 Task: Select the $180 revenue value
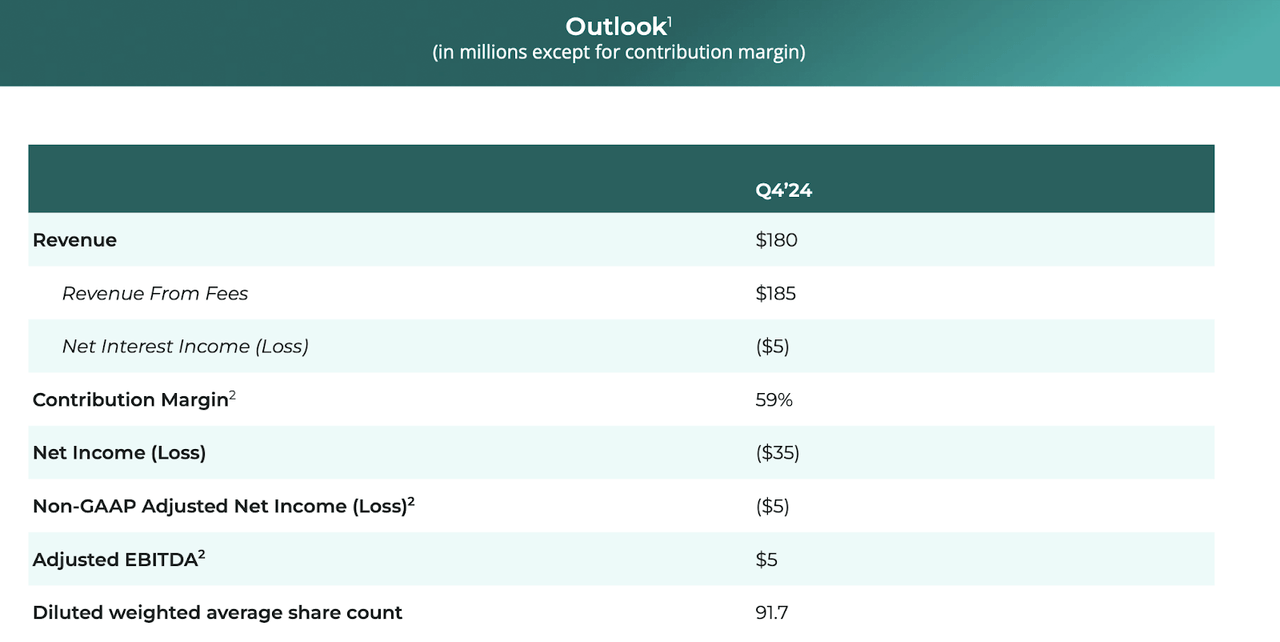776,240
